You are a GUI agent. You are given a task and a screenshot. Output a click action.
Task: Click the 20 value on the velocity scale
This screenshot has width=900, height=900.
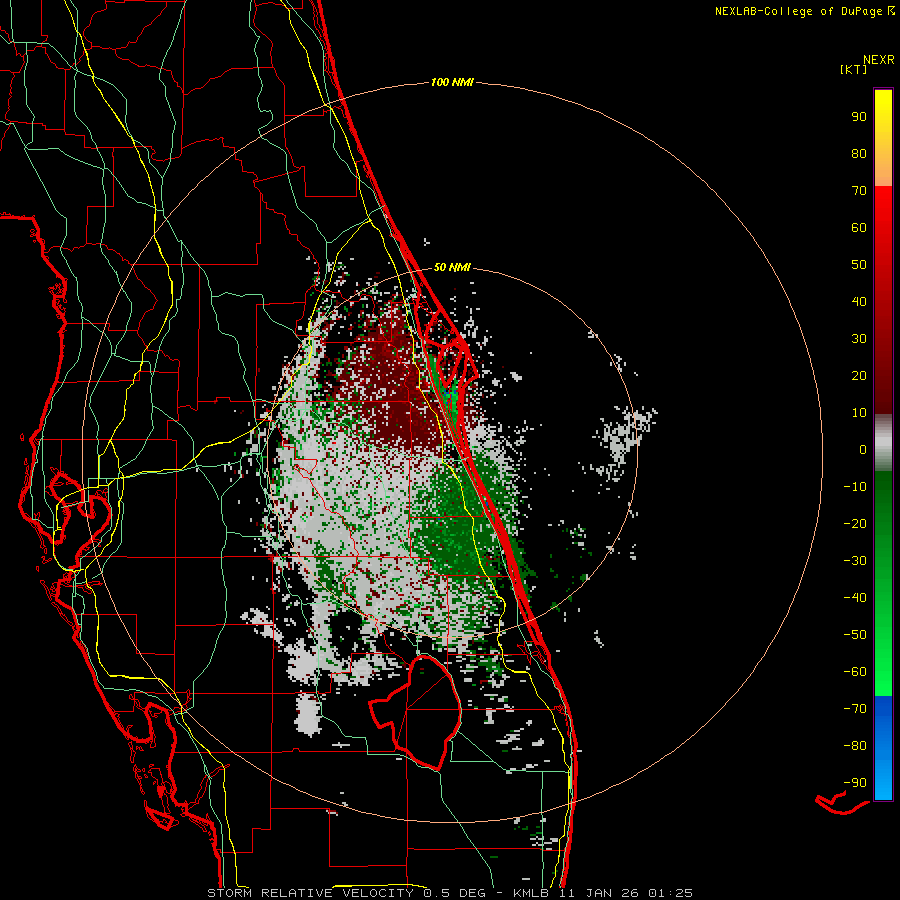click(859, 375)
